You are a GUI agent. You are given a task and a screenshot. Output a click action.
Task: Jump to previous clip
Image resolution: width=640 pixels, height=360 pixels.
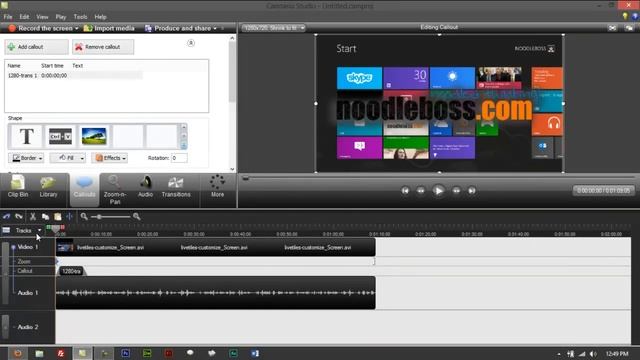(405, 191)
